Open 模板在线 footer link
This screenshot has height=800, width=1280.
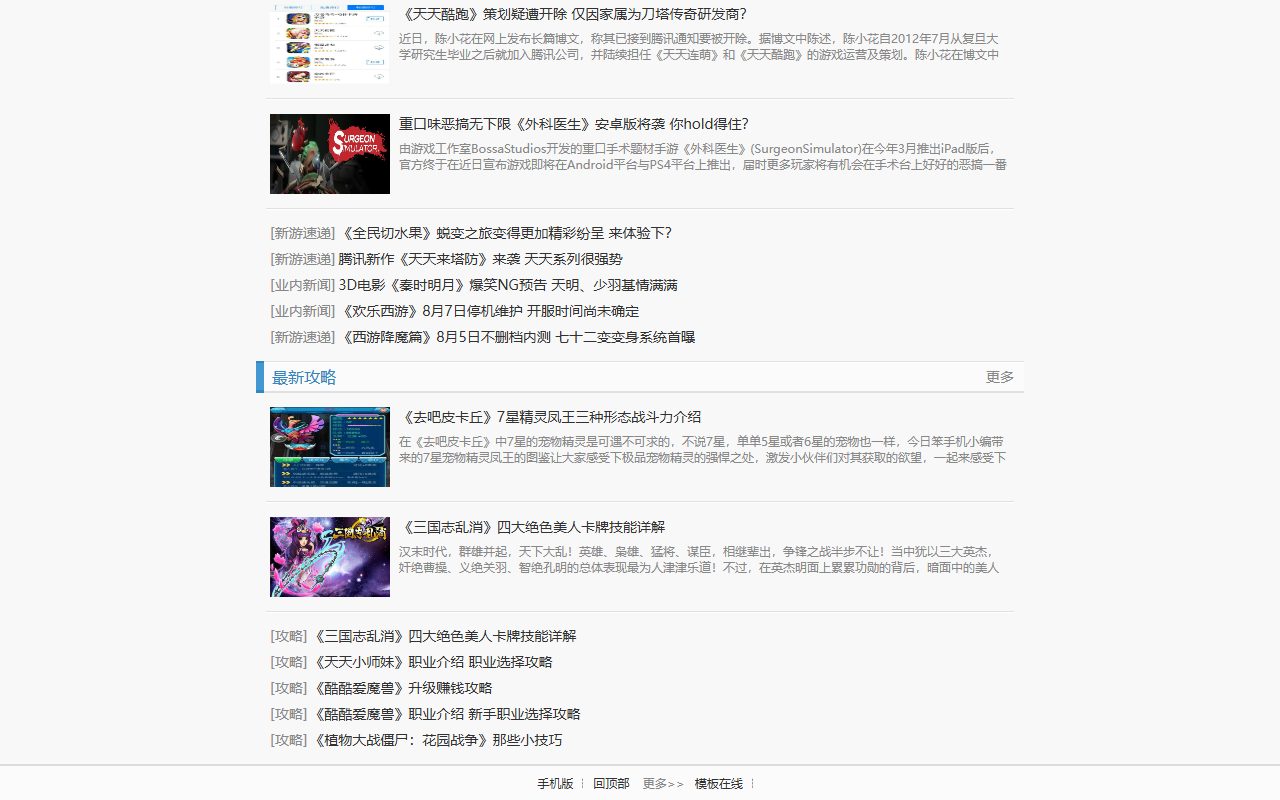719,784
